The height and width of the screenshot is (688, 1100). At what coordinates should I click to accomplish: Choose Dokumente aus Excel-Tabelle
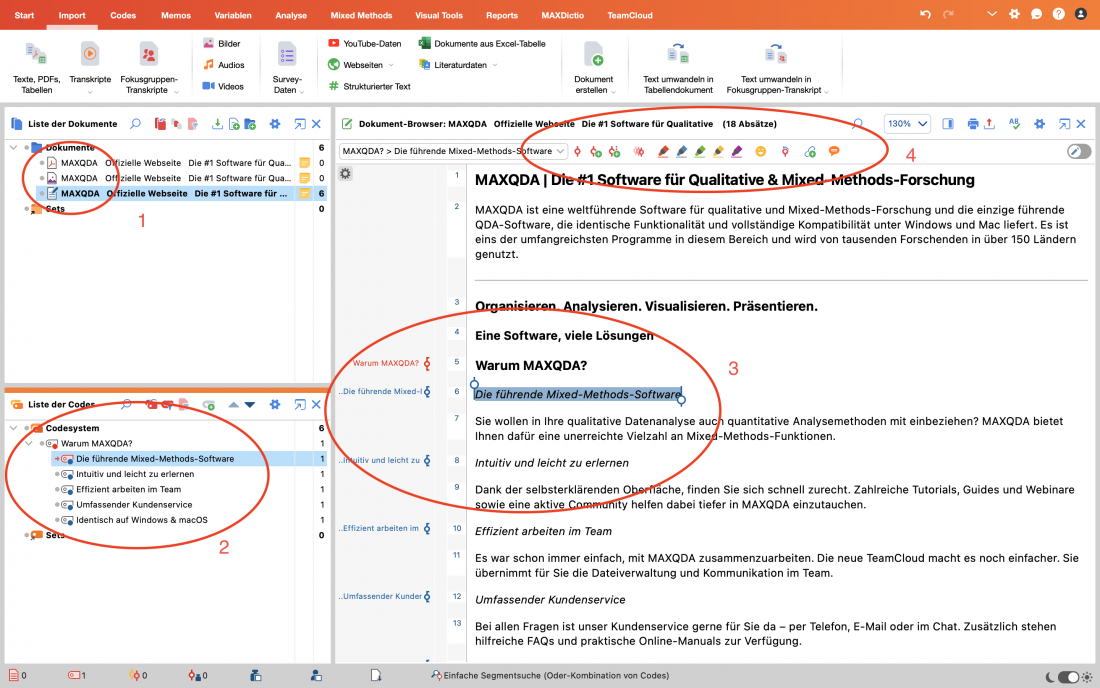pyautogui.click(x=482, y=43)
